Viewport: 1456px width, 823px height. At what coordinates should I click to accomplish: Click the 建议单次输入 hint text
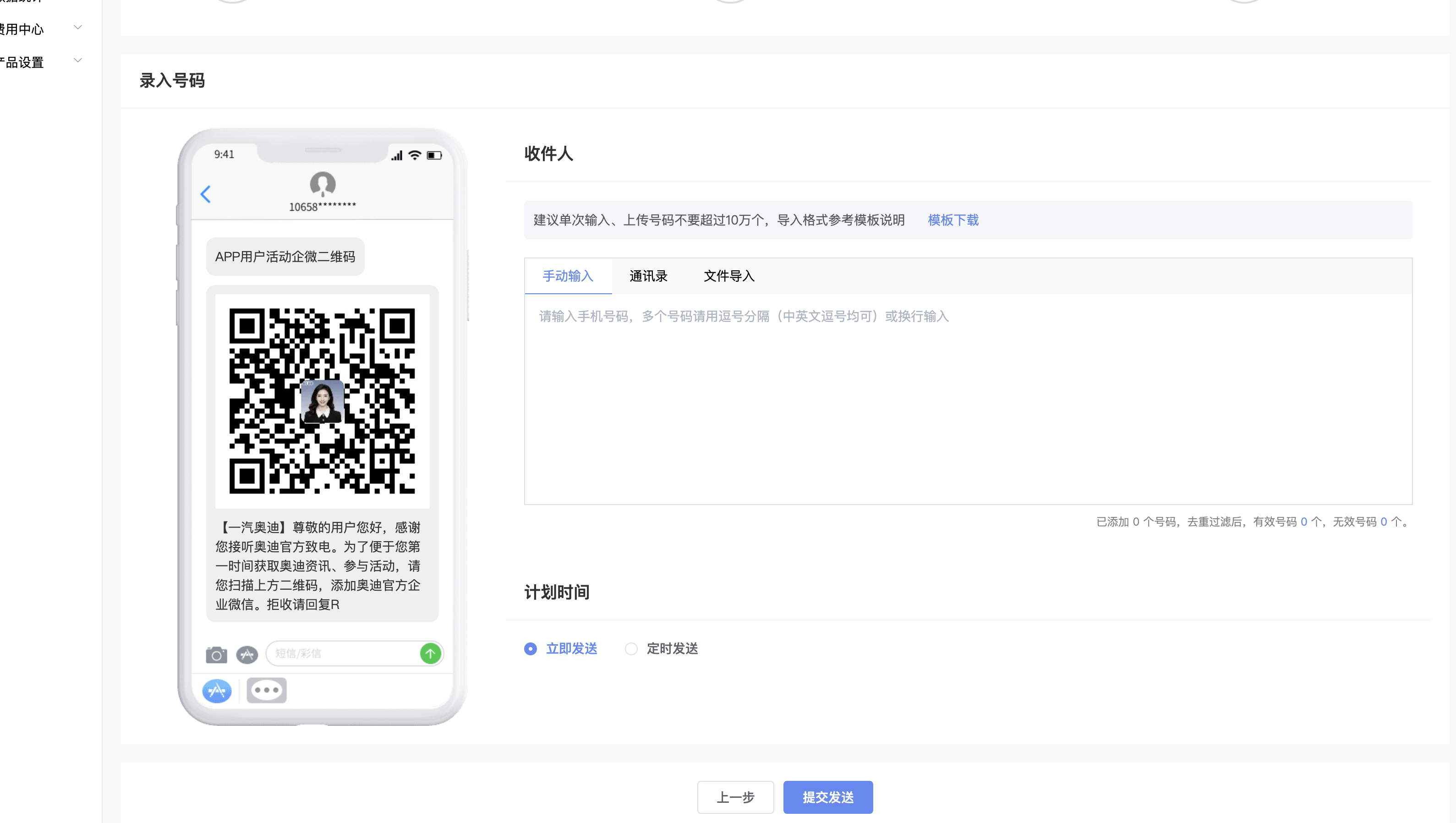pyautogui.click(x=719, y=220)
